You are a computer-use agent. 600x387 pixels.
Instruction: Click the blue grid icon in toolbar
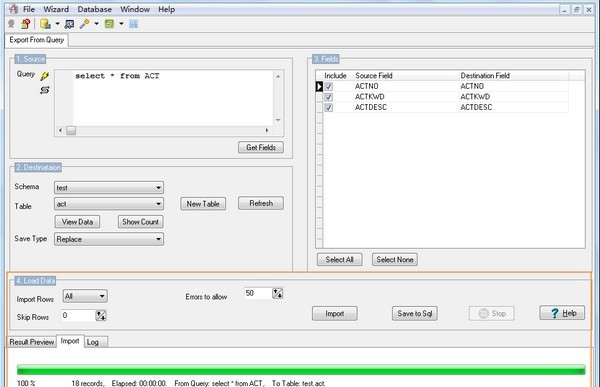[x=134, y=24]
